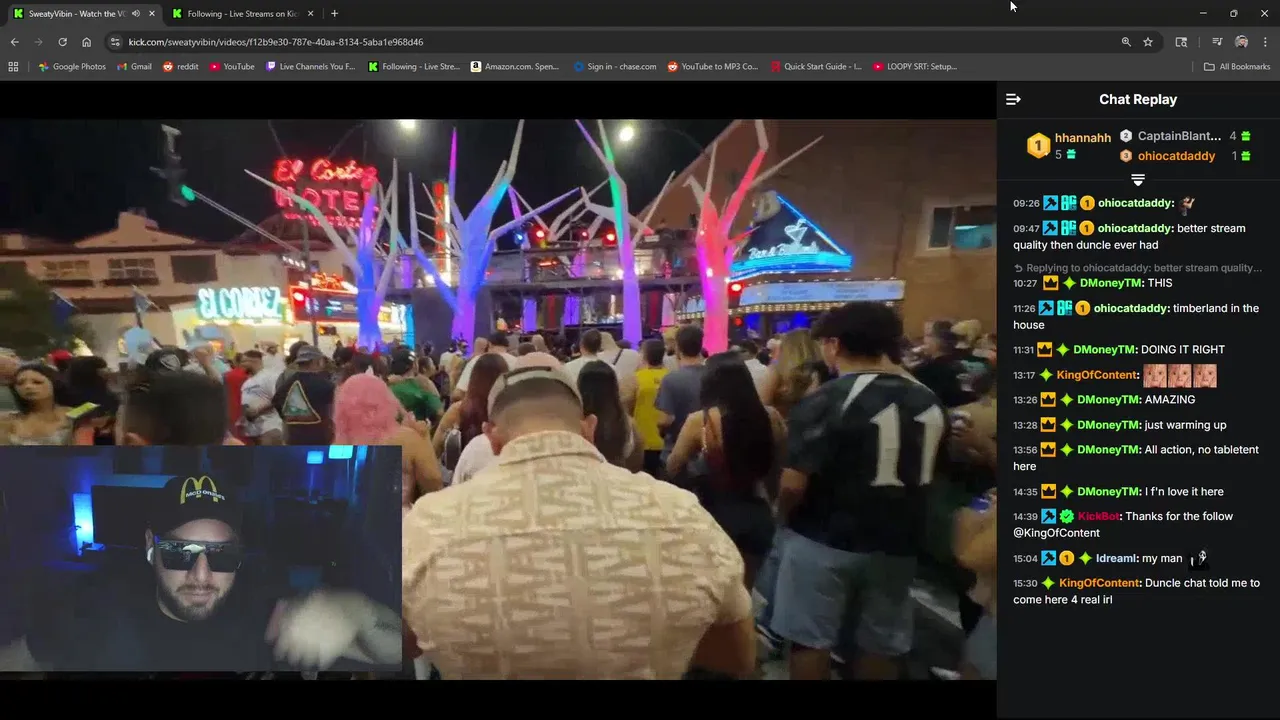The image size is (1280, 720).
Task: Click verified badge next to KickBot
Action: pos(1067,517)
